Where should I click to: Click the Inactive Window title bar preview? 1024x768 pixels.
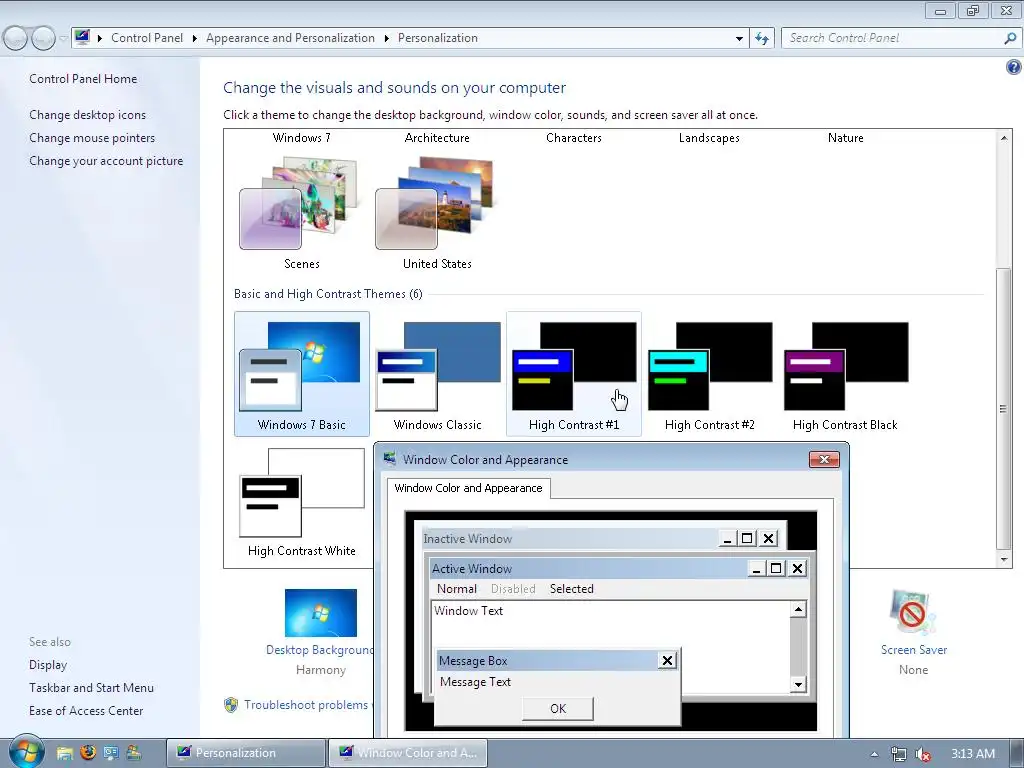coord(568,539)
